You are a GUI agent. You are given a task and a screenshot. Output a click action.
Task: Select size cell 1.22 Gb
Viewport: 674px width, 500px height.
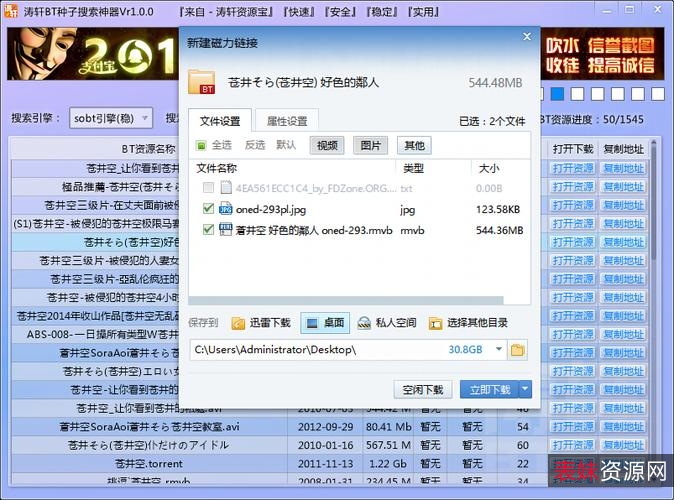pos(388,463)
